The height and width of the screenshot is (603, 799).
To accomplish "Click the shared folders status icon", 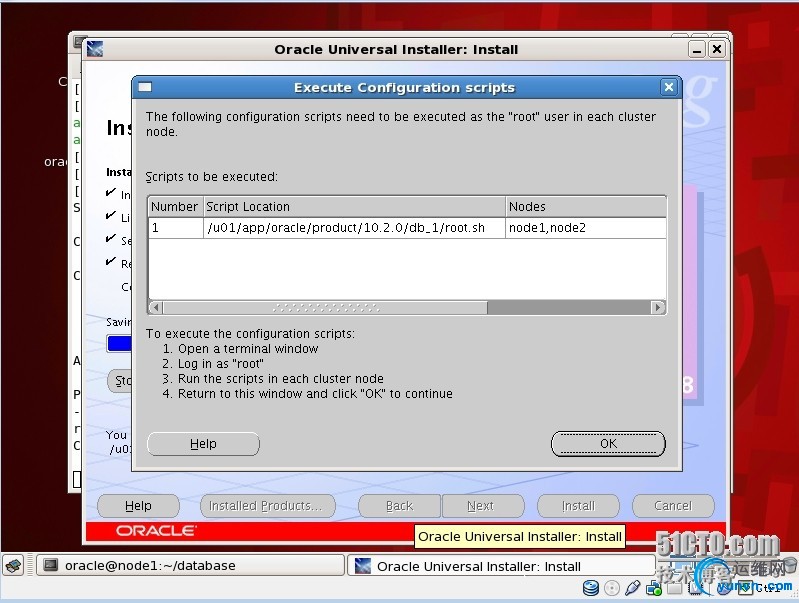I will click(674, 589).
